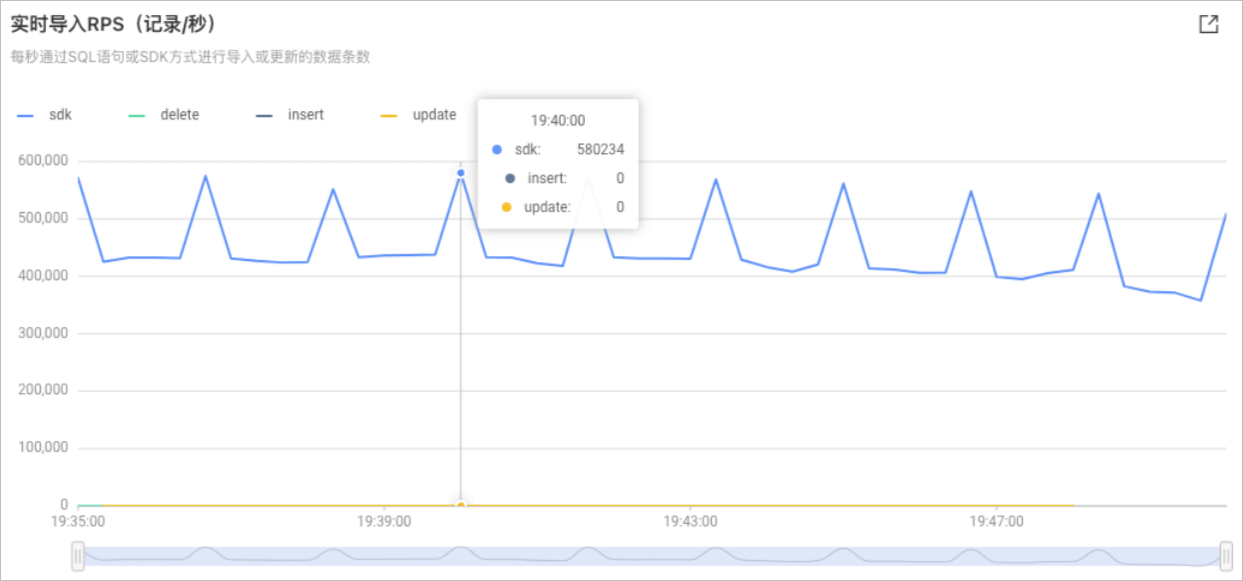Click the left handle of the zoom slider

click(x=78, y=556)
